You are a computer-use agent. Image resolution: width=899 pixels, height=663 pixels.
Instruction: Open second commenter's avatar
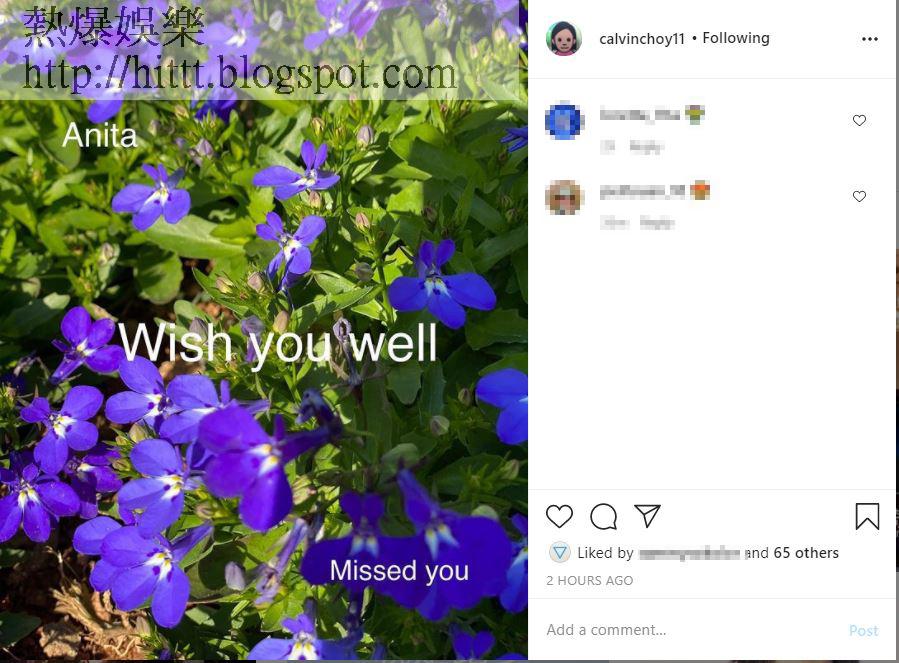click(564, 197)
